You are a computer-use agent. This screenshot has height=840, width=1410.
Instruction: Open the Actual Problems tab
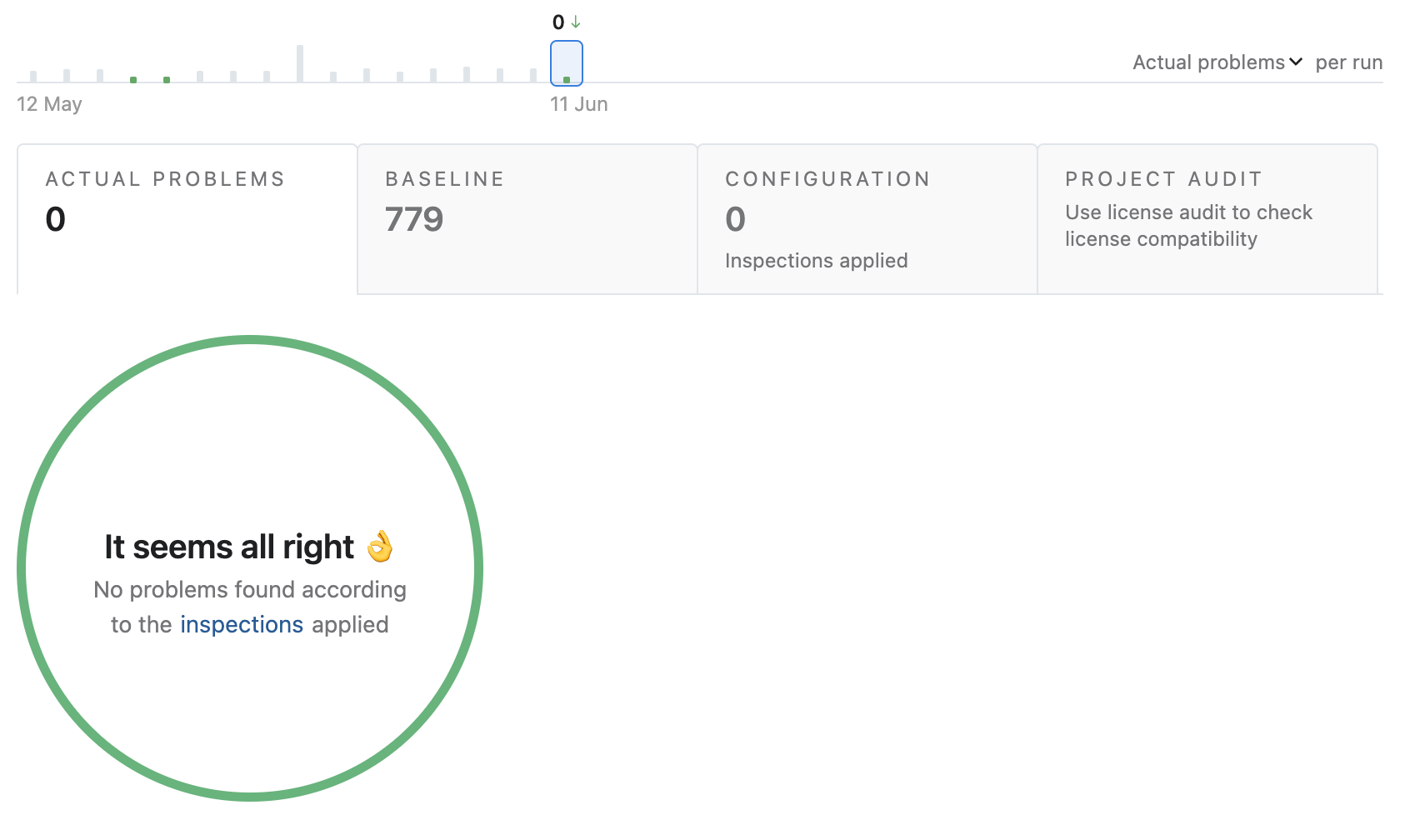tap(187, 219)
